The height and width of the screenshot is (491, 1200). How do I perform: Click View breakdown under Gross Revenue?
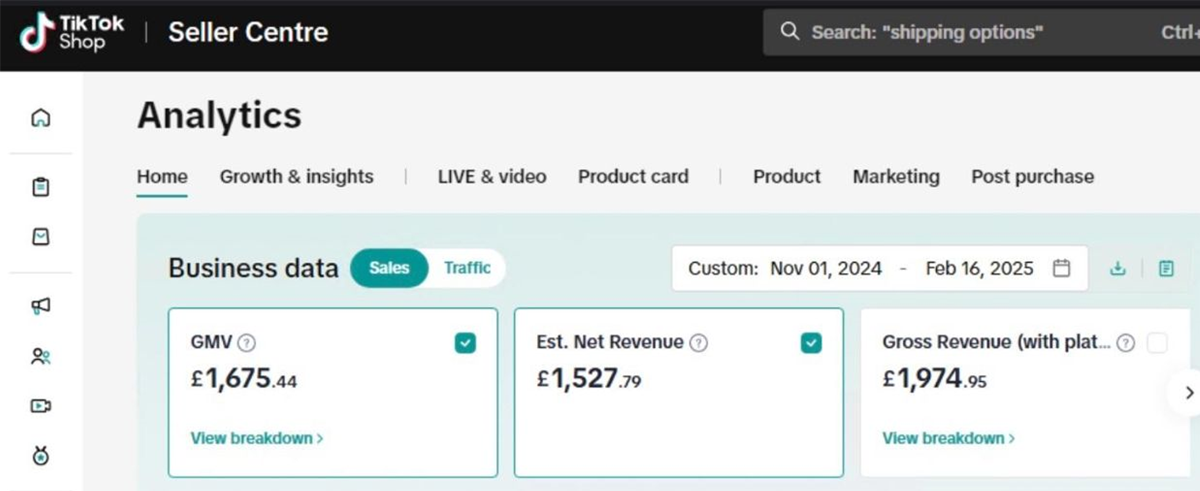pyautogui.click(x=948, y=438)
